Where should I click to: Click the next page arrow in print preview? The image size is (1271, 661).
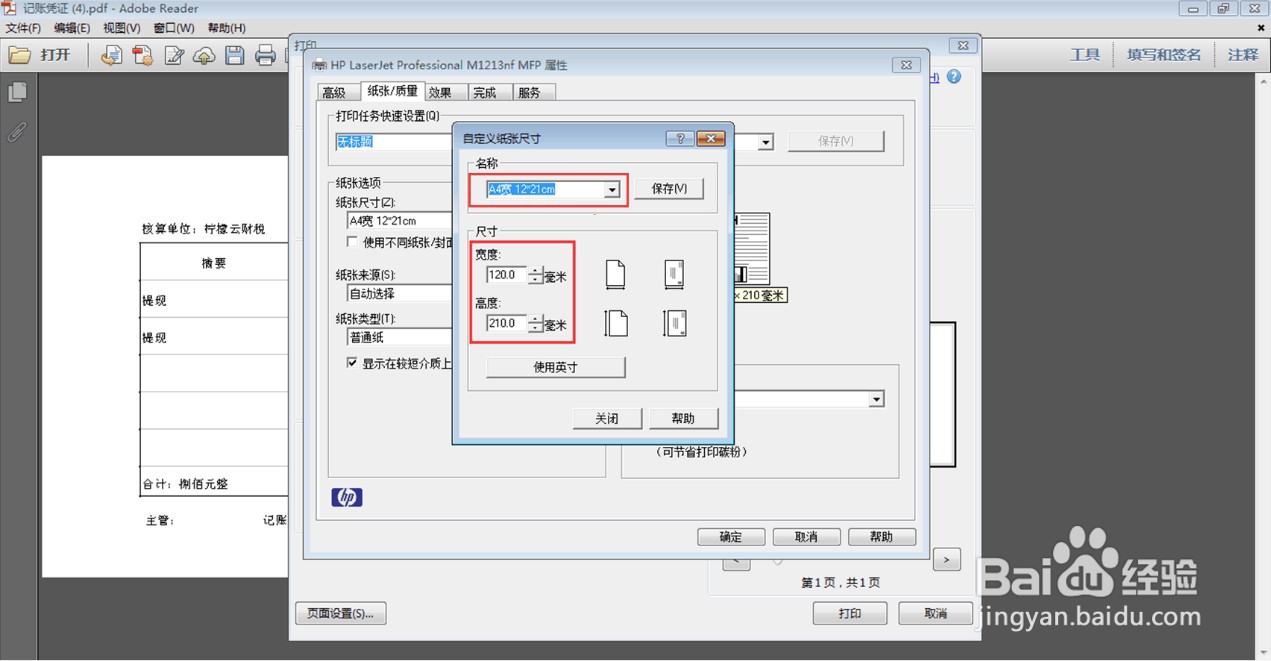click(947, 559)
